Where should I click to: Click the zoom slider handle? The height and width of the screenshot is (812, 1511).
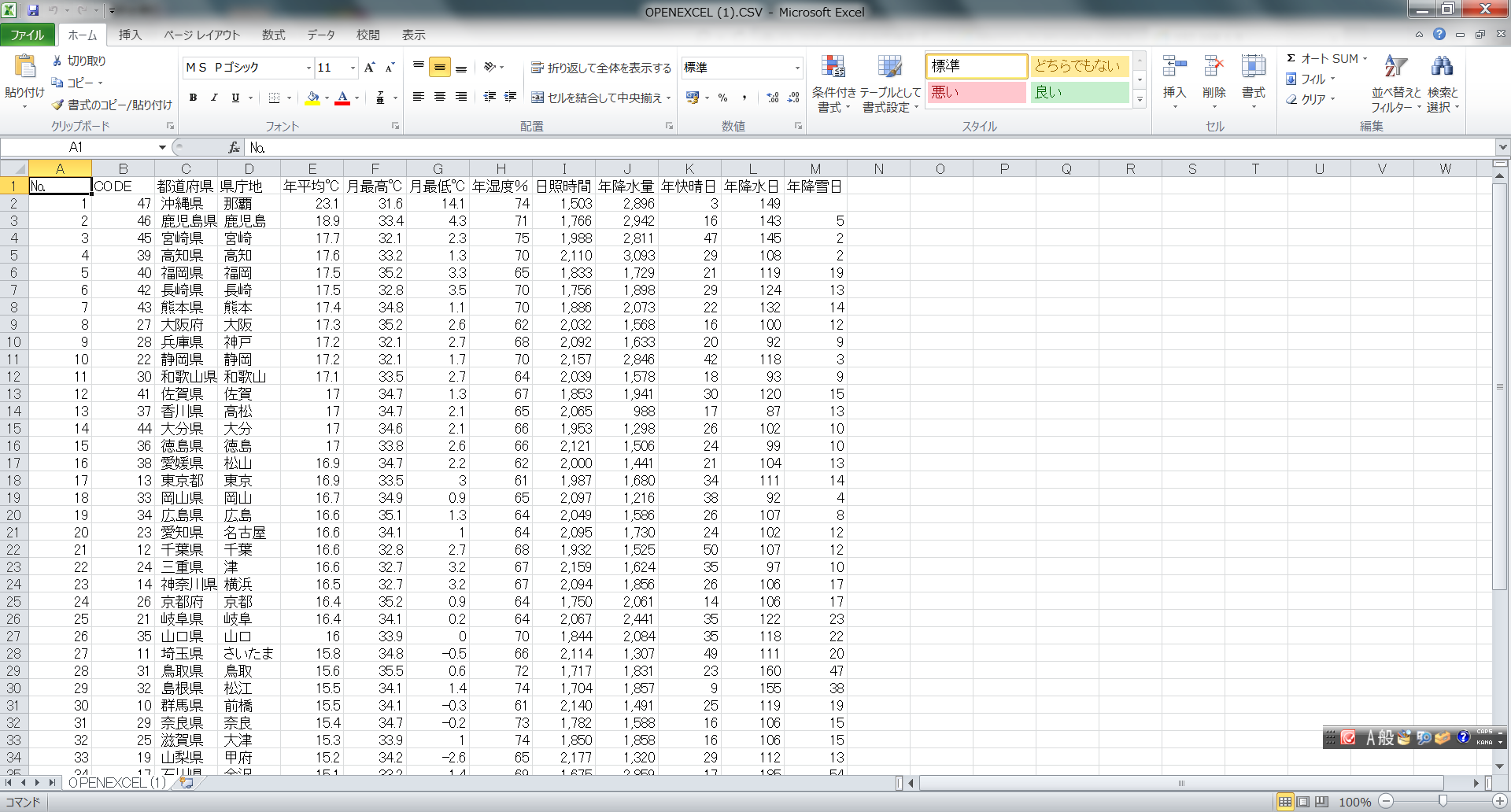coord(1442,801)
